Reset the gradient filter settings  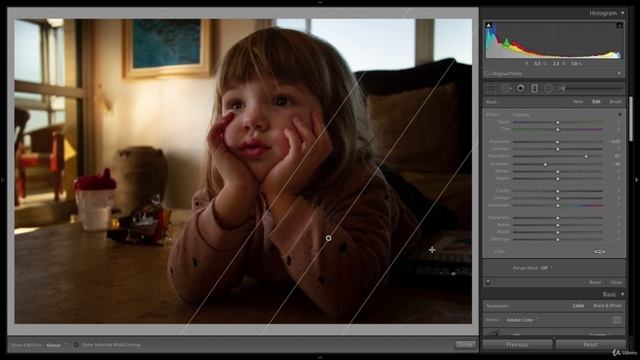tap(595, 282)
